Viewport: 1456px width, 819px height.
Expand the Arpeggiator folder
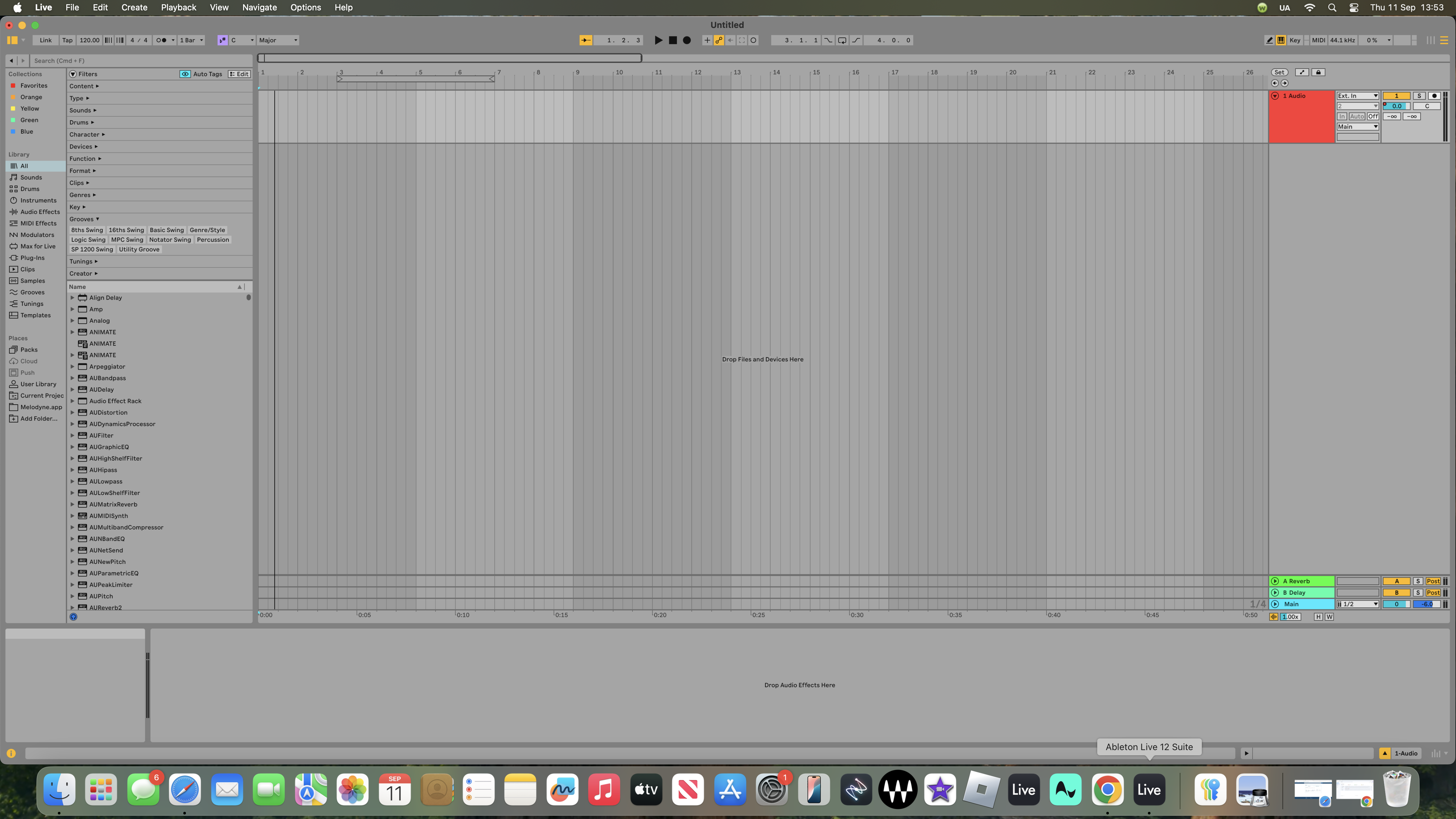(x=72, y=367)
